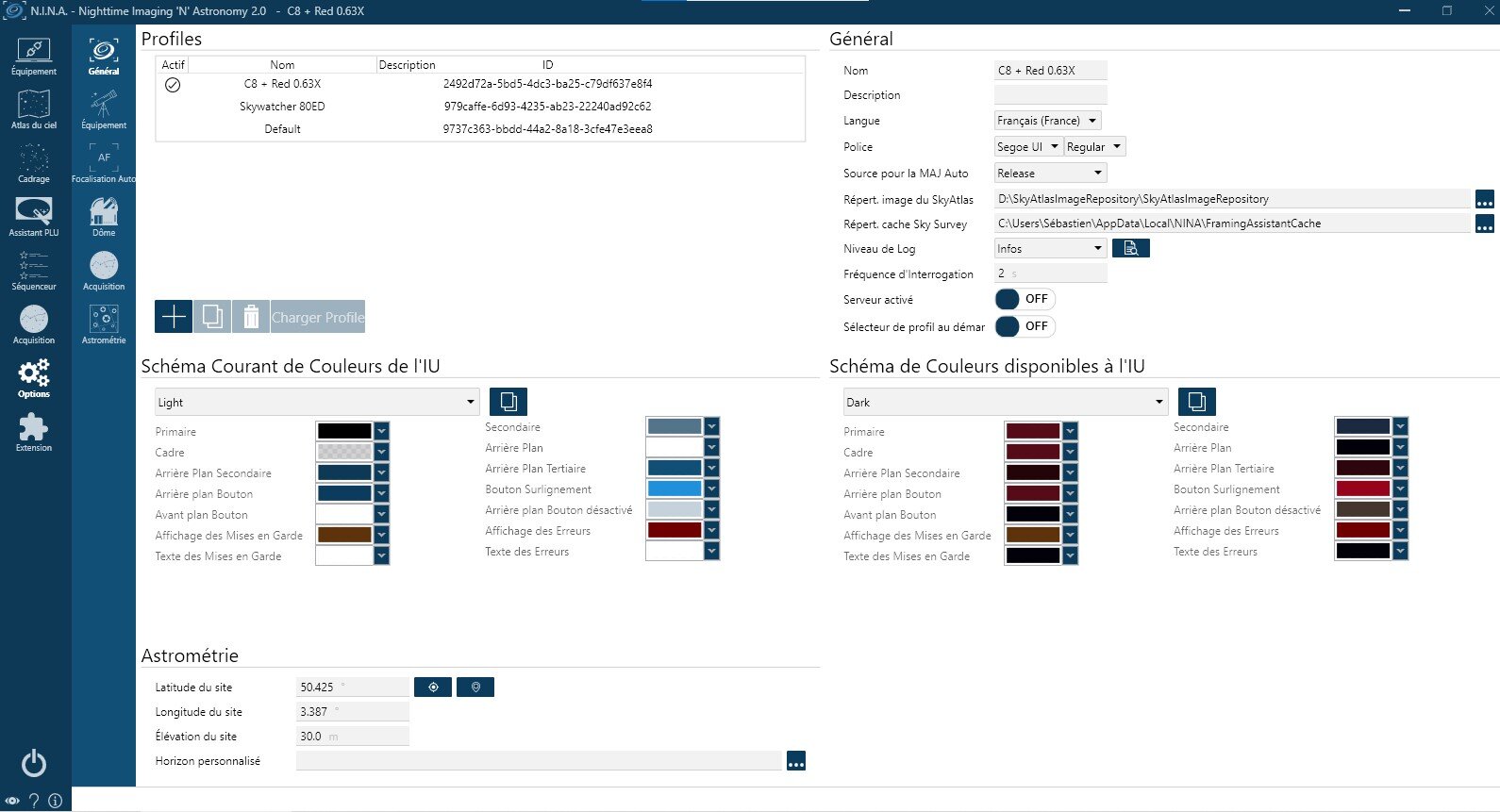Click the map pin button beside latitude
The width and height of the screenshot is (1500, 812).
(475, 687)
